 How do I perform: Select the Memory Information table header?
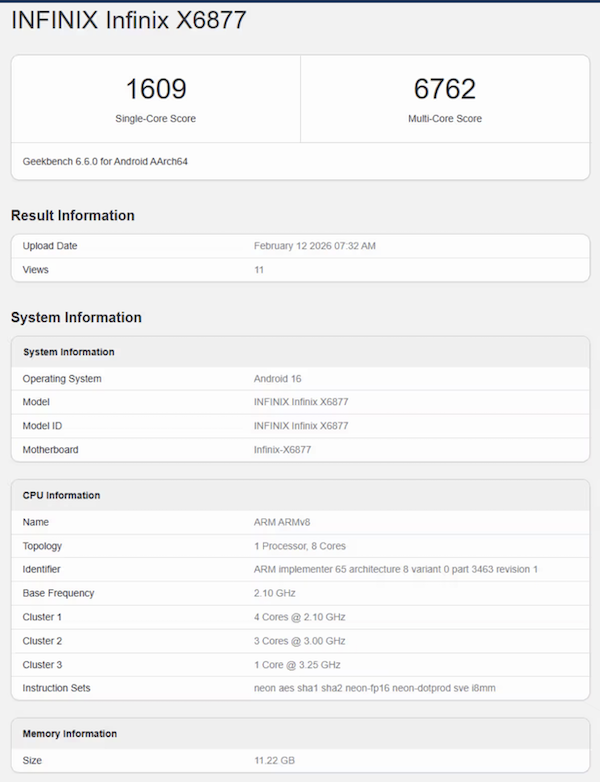70,734
